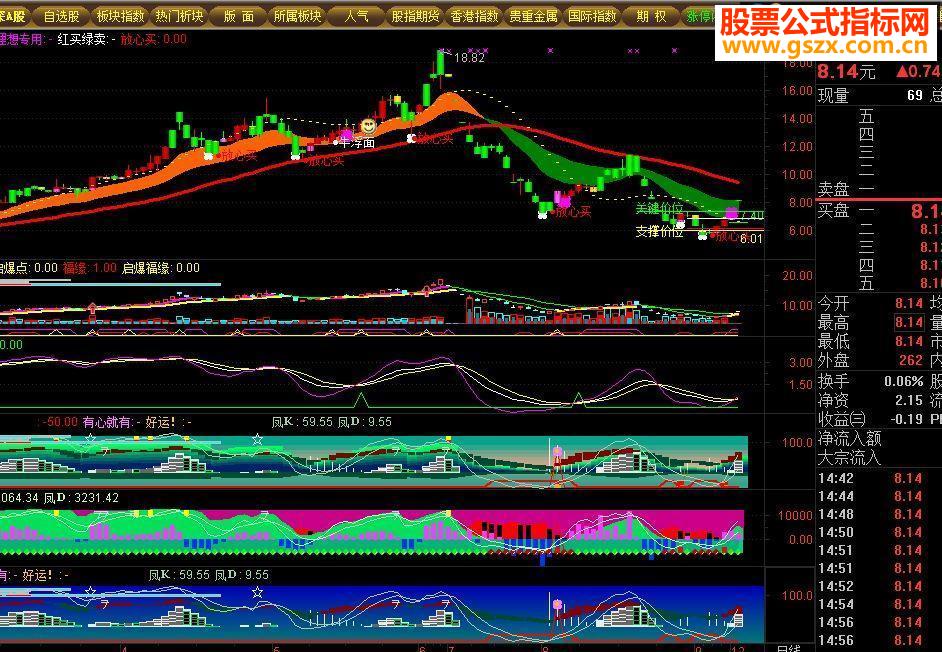
Task: Click the smiley face marker on the candlestick chart
Action: [x=368, y=126]
